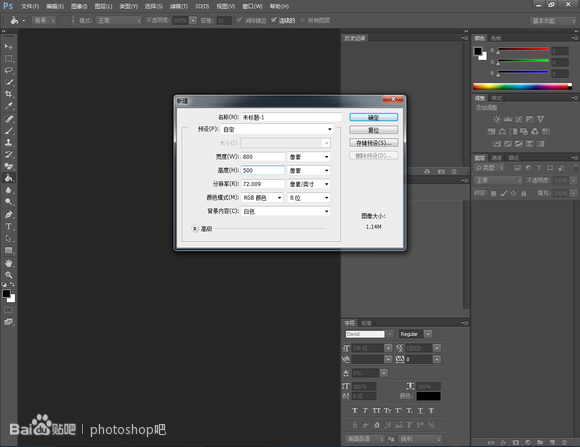The image size is (580, 447).
Task: Open the width unit dropdown
Action: (x=309, y=157)
